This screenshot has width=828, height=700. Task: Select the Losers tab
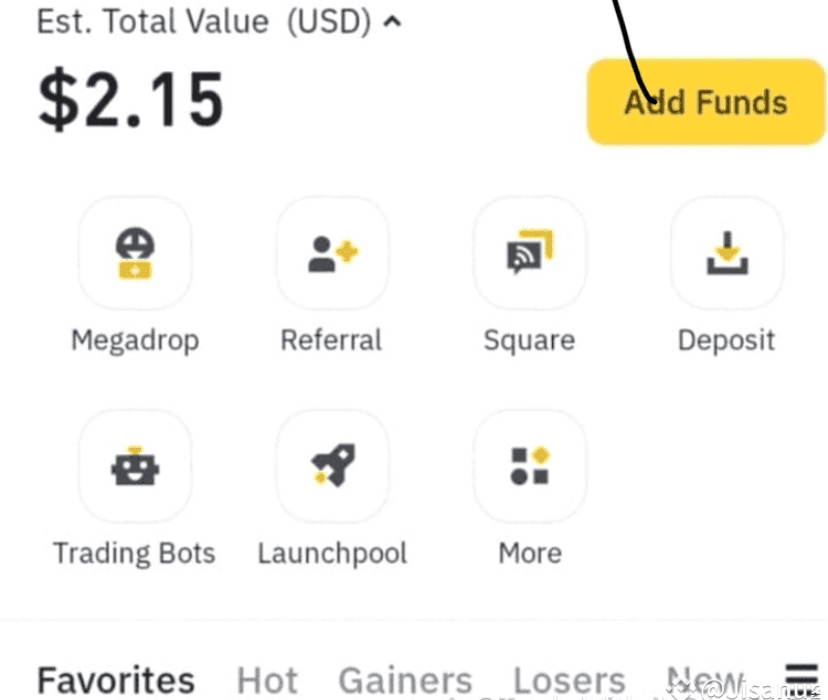tap(568, 681)
